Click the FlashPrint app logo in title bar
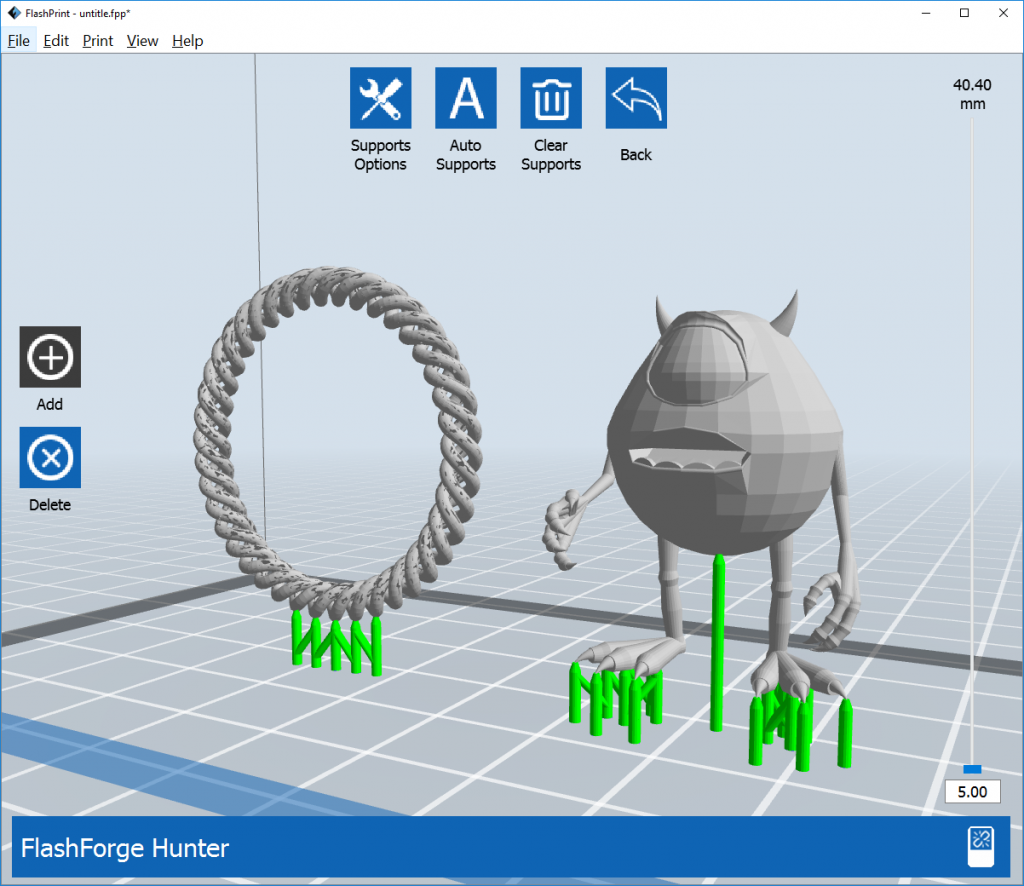Screen dimensions: 1024x886 (14, 13)
